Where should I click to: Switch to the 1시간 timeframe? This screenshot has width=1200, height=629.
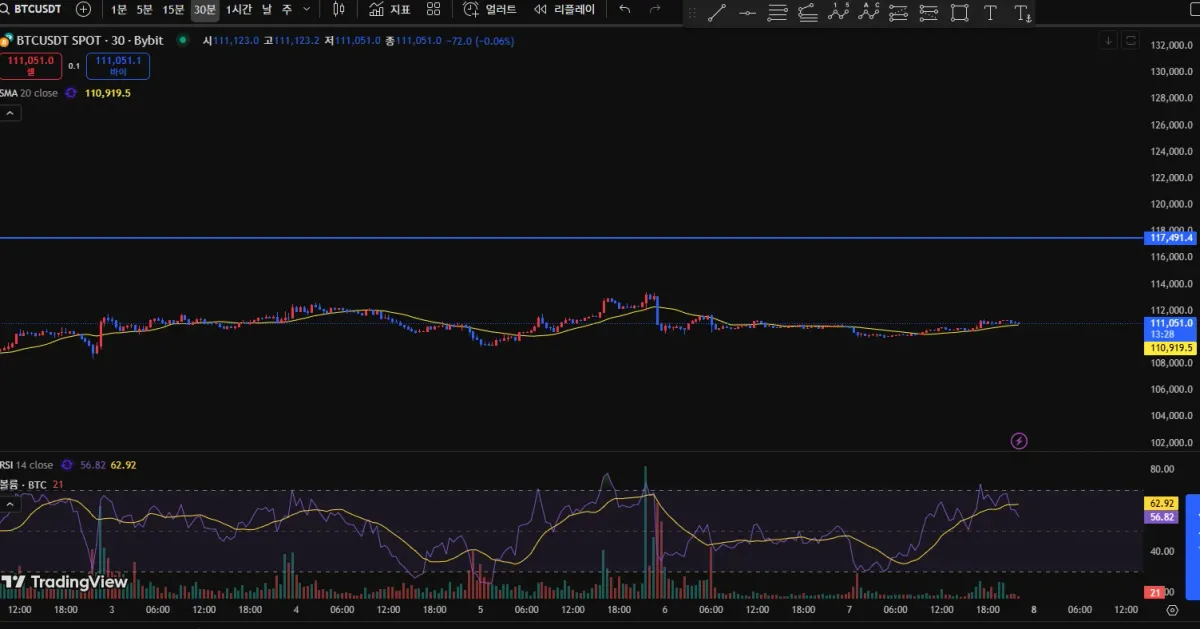(240, 10)
